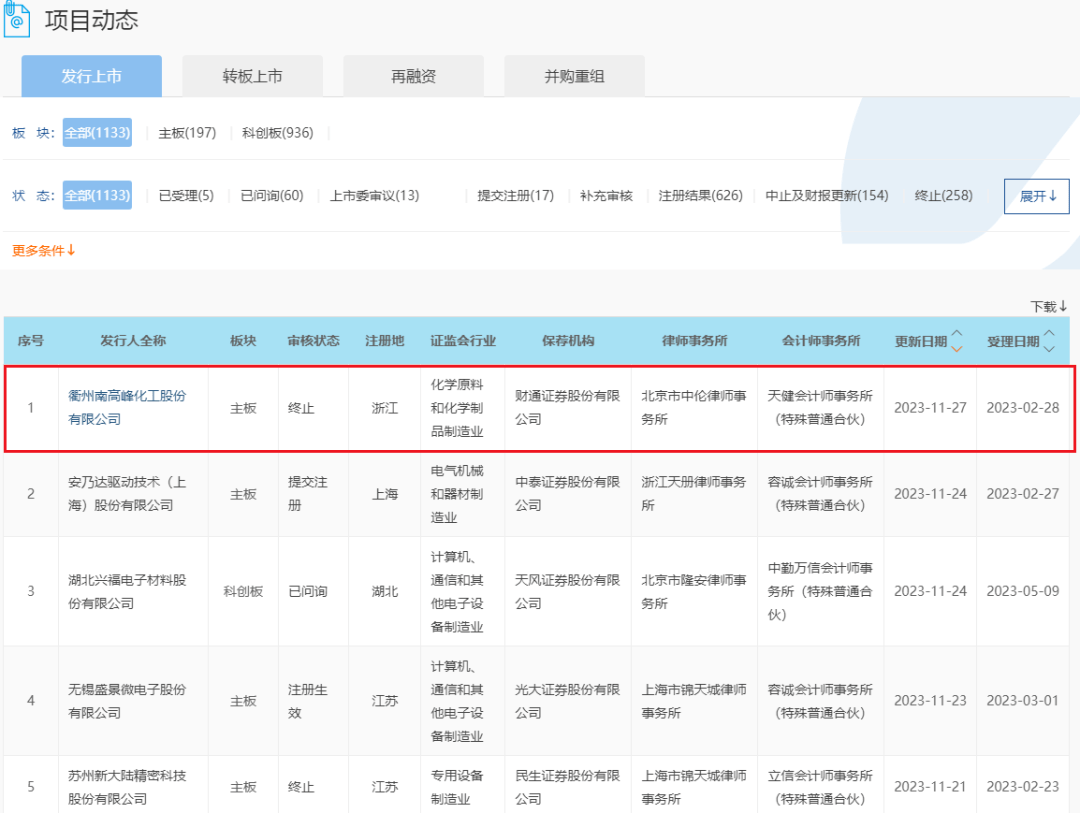The height and width of the screenshot is (813, 1080).
Task: Filter results by 已问询(60) status
Action: click(x=271, y=195)
